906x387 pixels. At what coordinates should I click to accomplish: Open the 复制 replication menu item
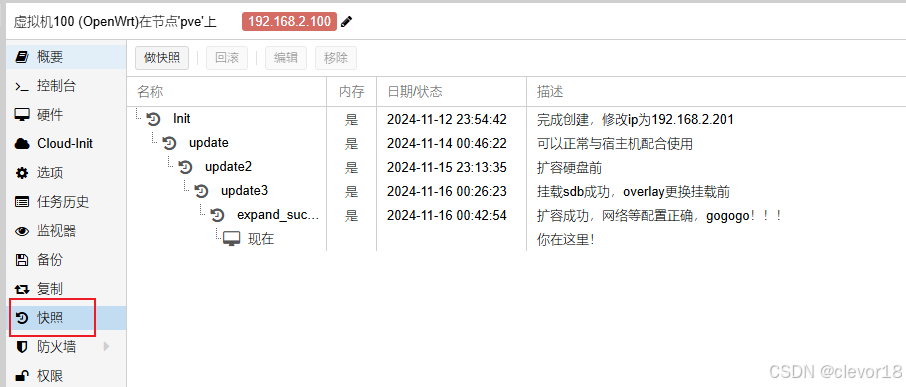(66, 289)
